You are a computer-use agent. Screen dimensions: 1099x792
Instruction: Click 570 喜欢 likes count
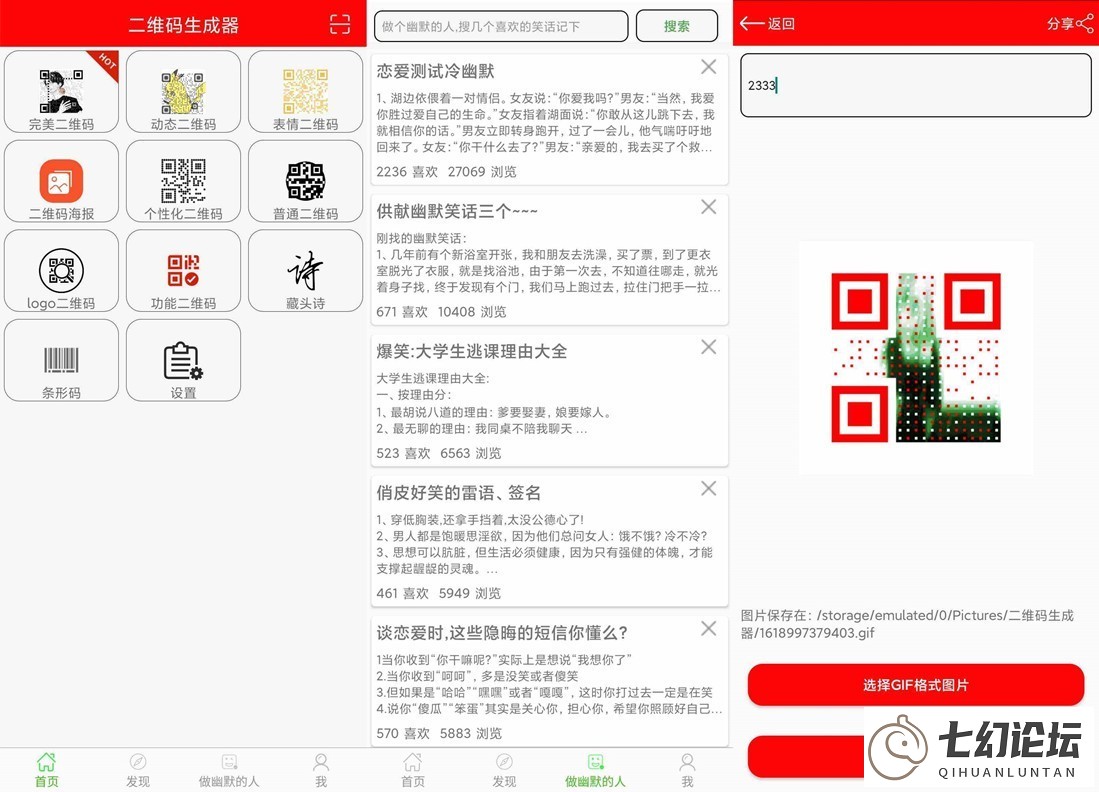click(x=403, y=734)
